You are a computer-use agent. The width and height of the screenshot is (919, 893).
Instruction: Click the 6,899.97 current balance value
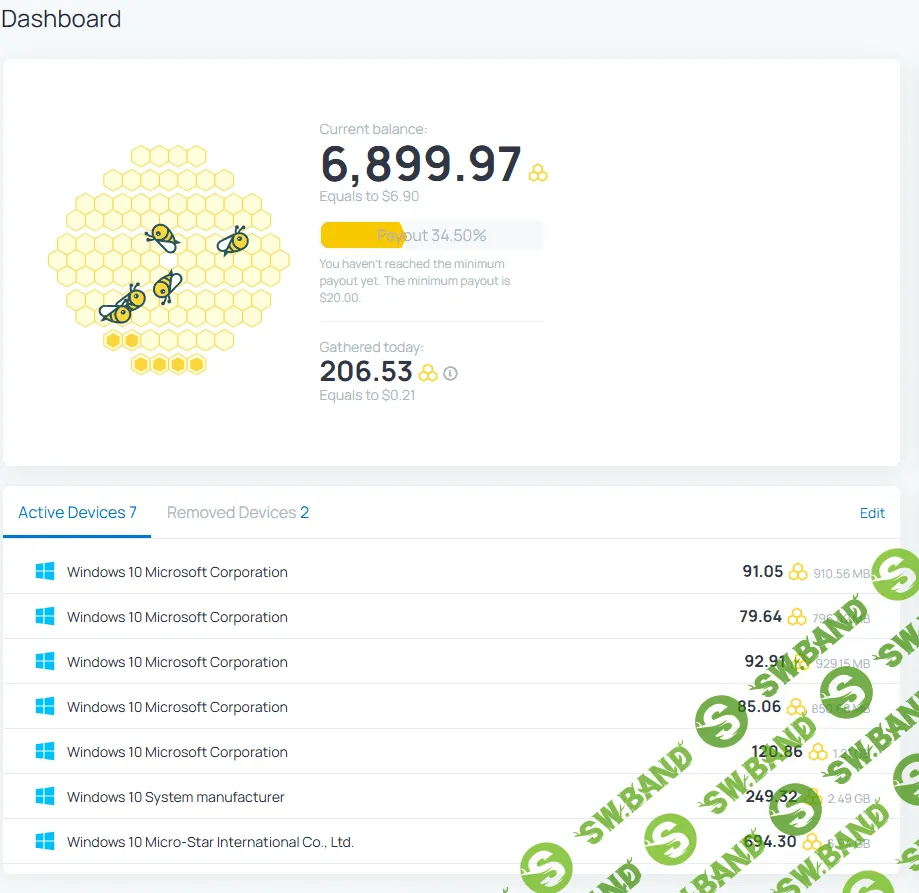click(x=421, y=164)
